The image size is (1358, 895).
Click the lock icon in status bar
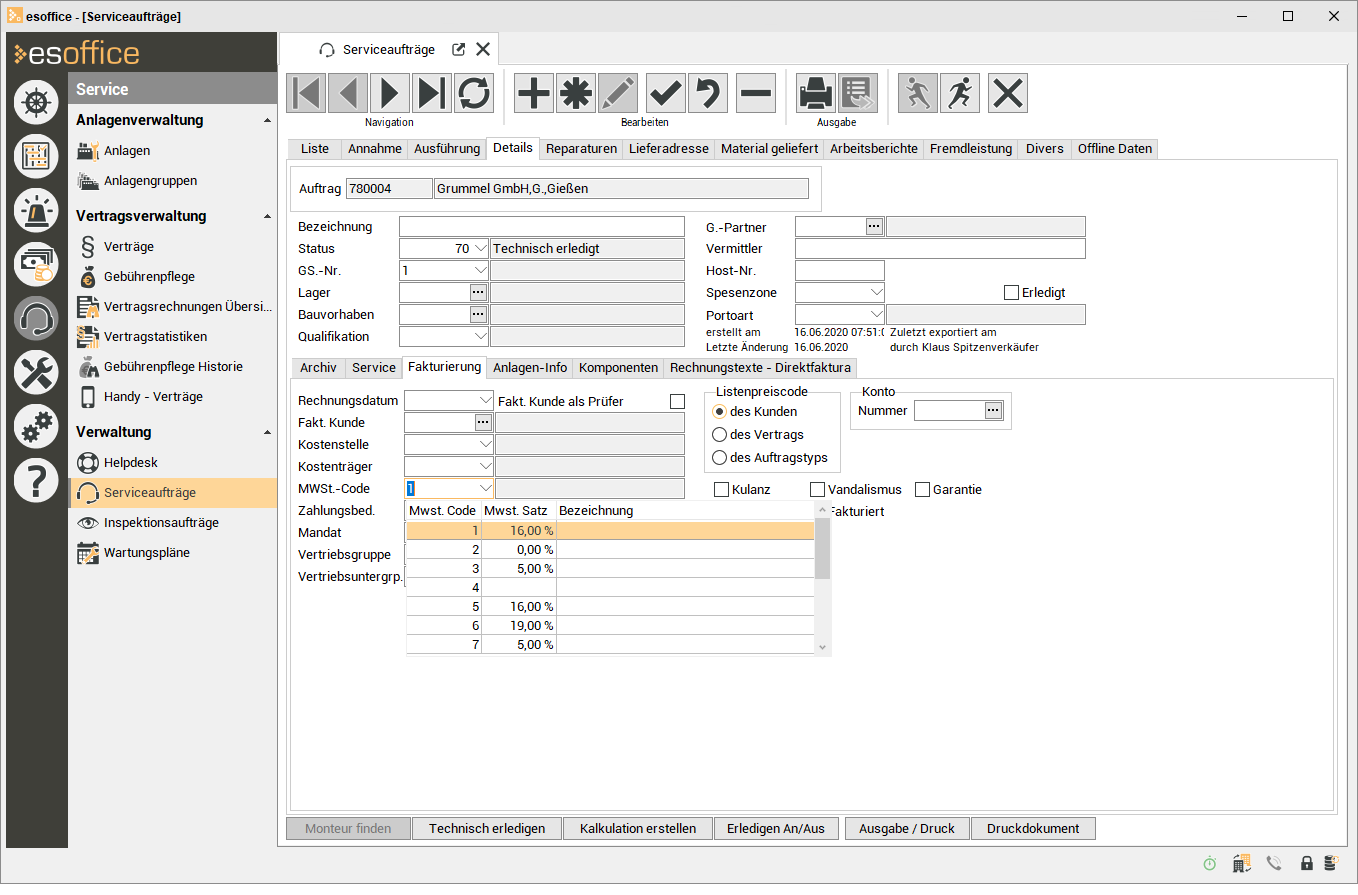click(x=1306, y=863)
